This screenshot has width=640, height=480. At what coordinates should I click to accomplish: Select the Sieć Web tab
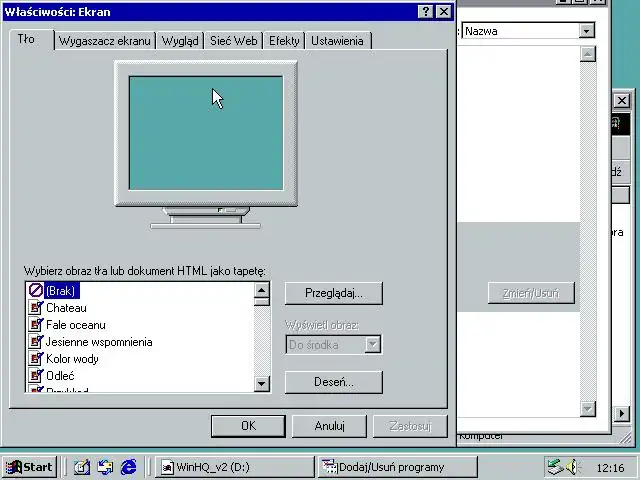pyautogui.click(x=233, y=41)
